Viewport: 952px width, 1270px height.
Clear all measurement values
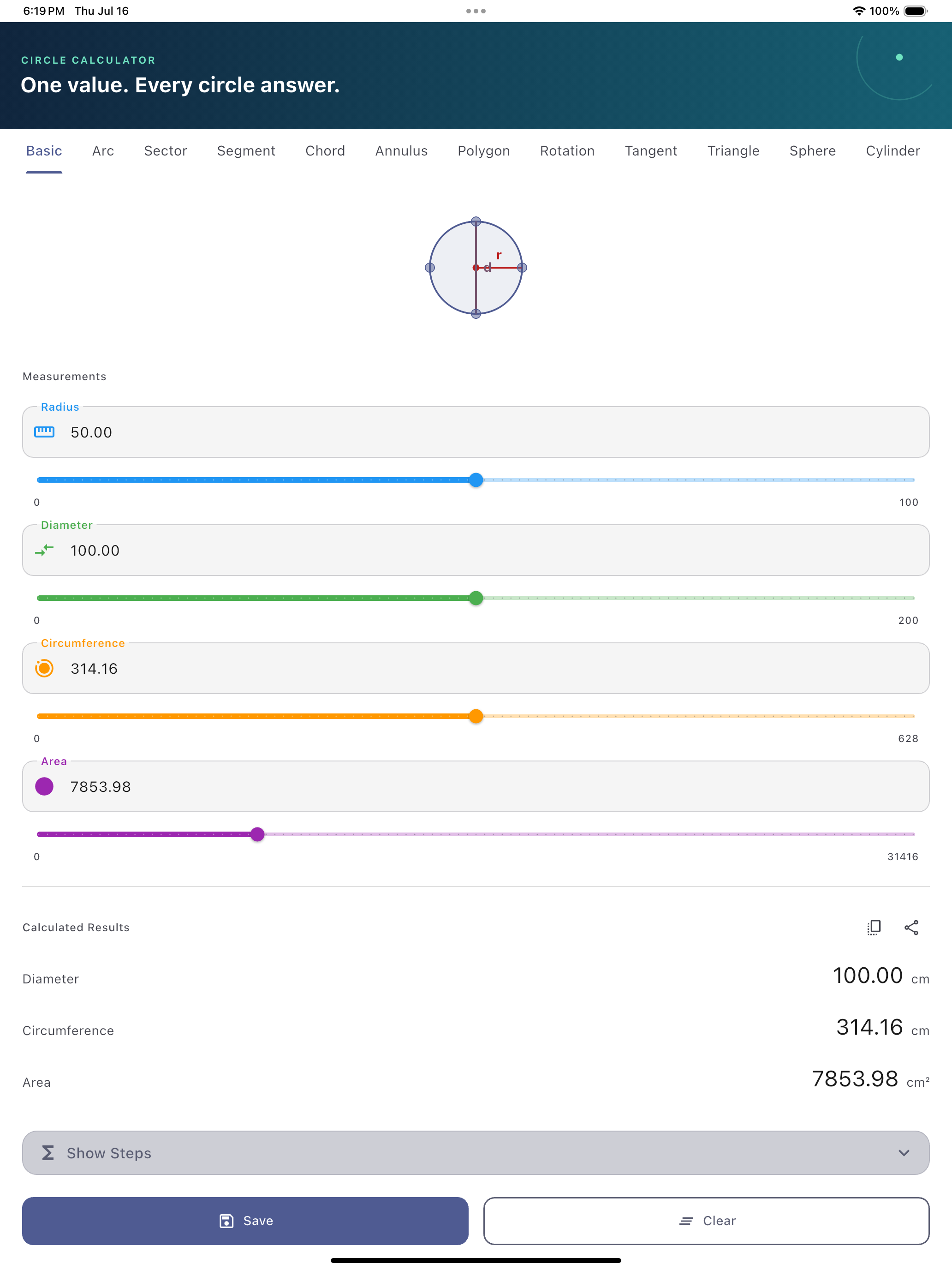707,1221
